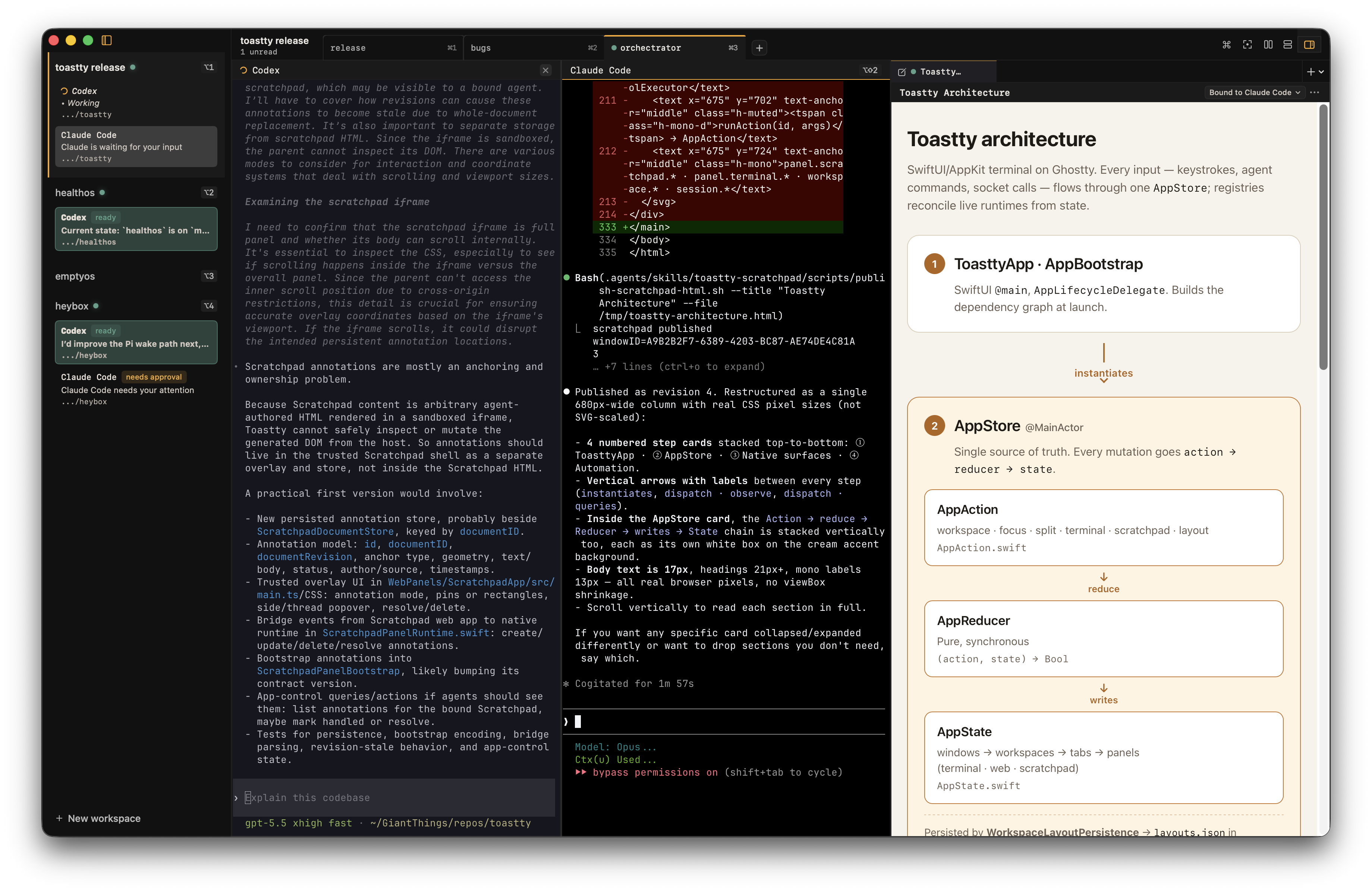Toggle the left sidebar panel icon
1372x892 pixels.
107,40
